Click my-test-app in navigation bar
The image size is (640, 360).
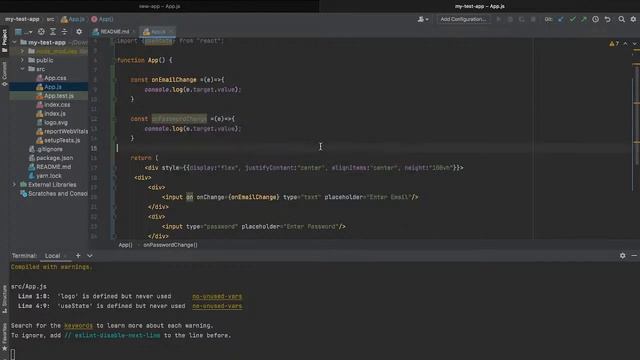(x=22, y=19)
